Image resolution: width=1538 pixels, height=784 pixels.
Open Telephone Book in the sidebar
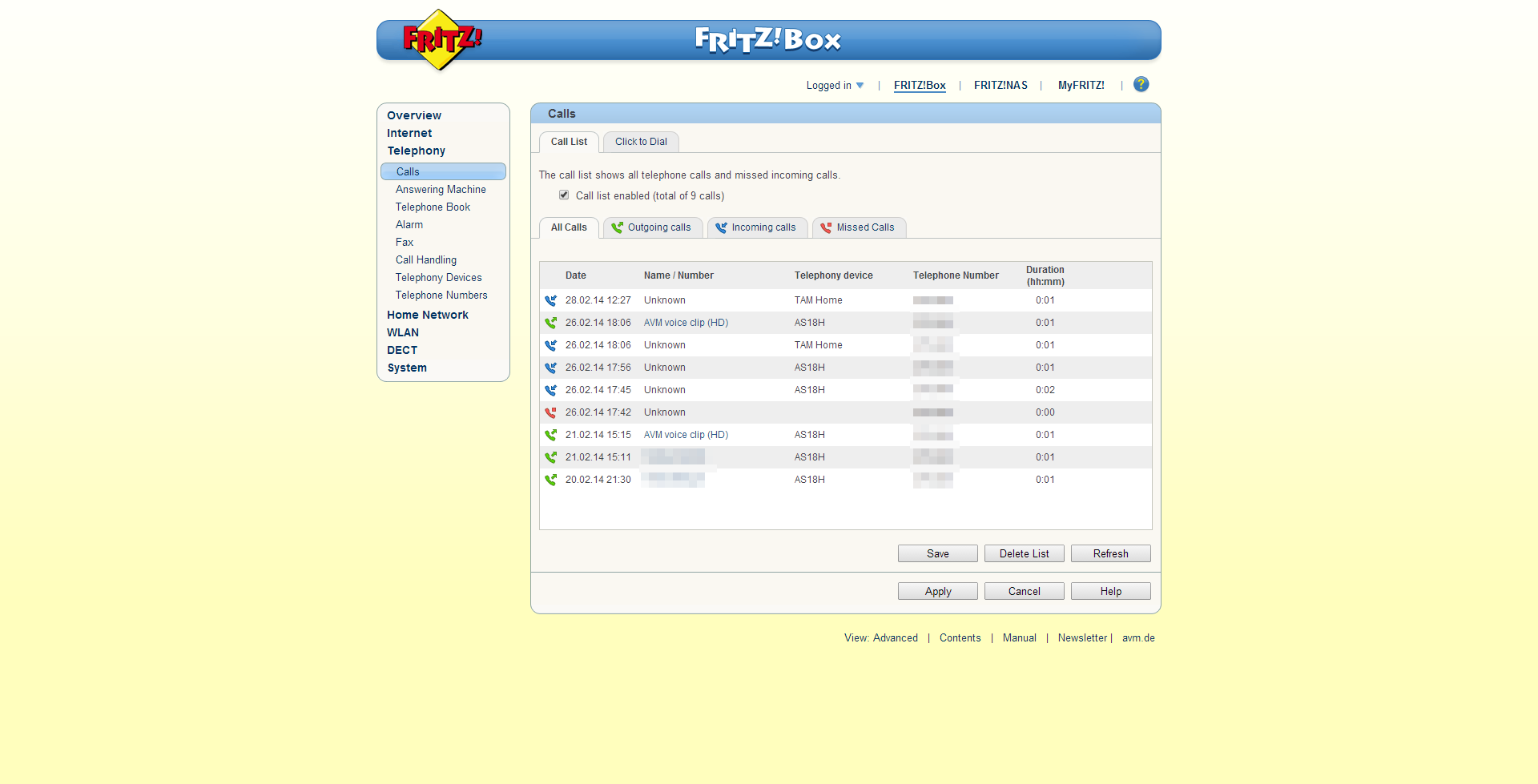[433, 207]
